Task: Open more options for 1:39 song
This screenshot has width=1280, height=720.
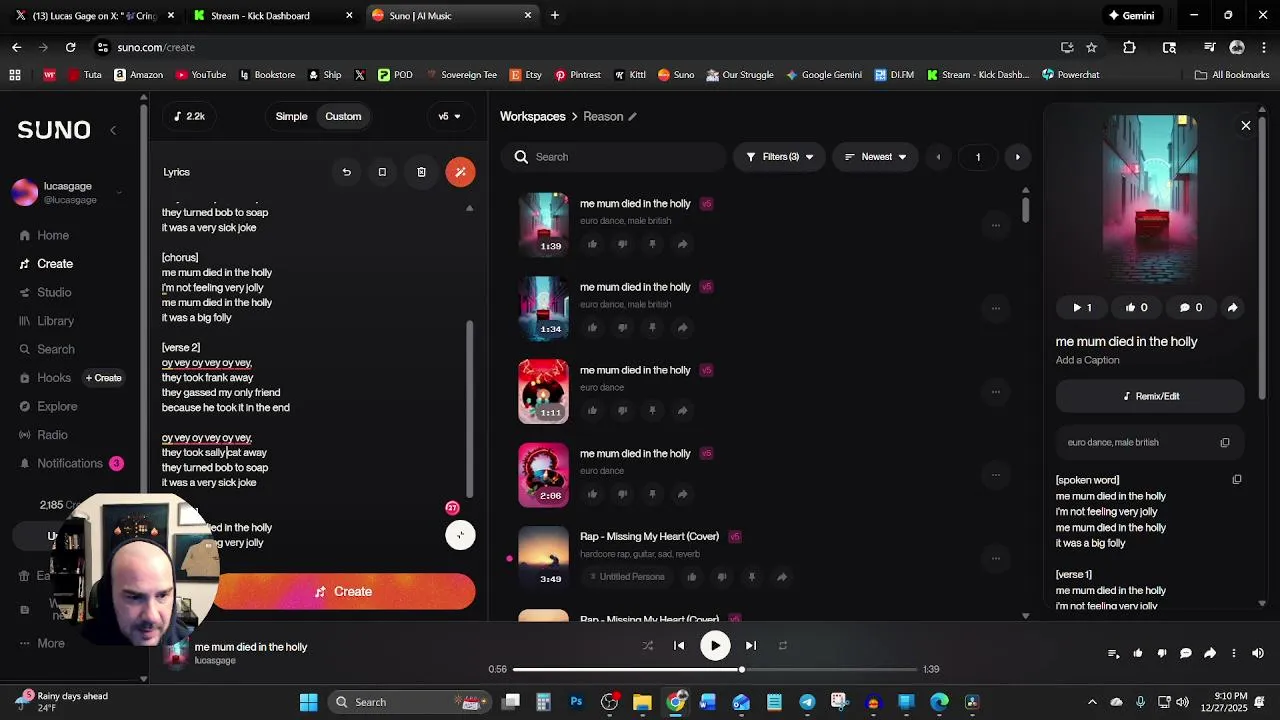Action: [995, 225]
